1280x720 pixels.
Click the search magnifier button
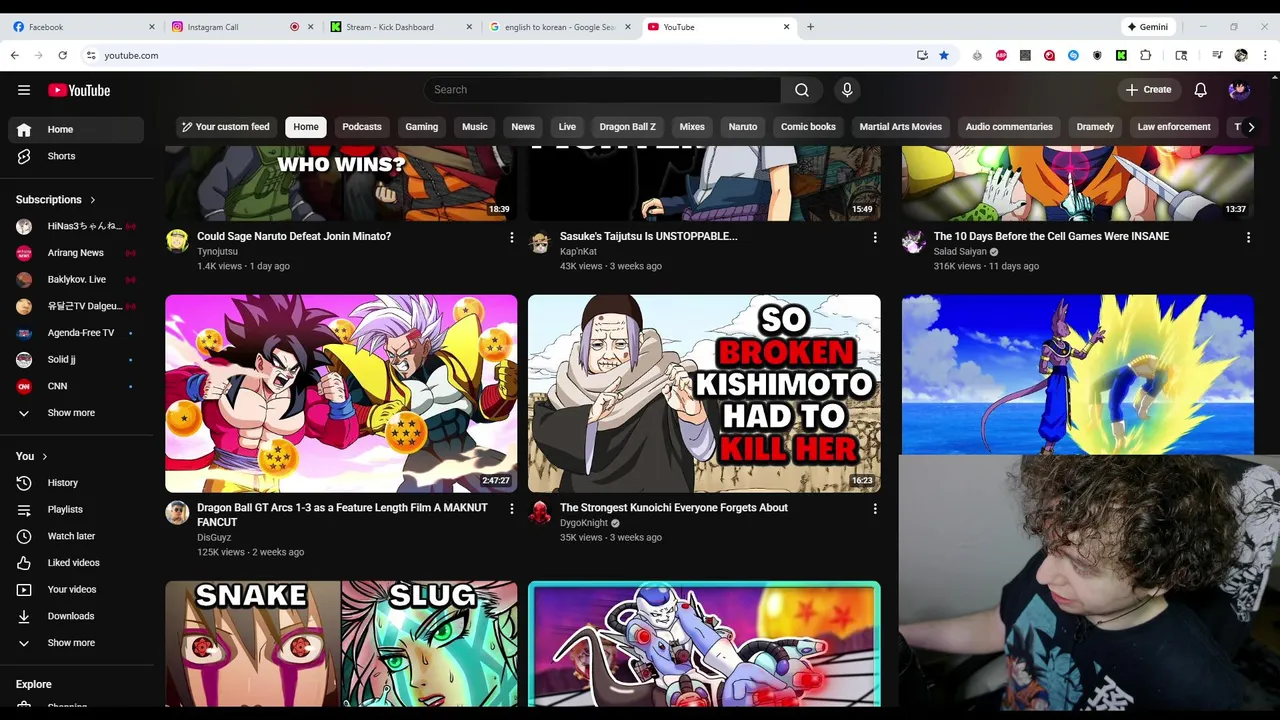[x=802, y=90]
